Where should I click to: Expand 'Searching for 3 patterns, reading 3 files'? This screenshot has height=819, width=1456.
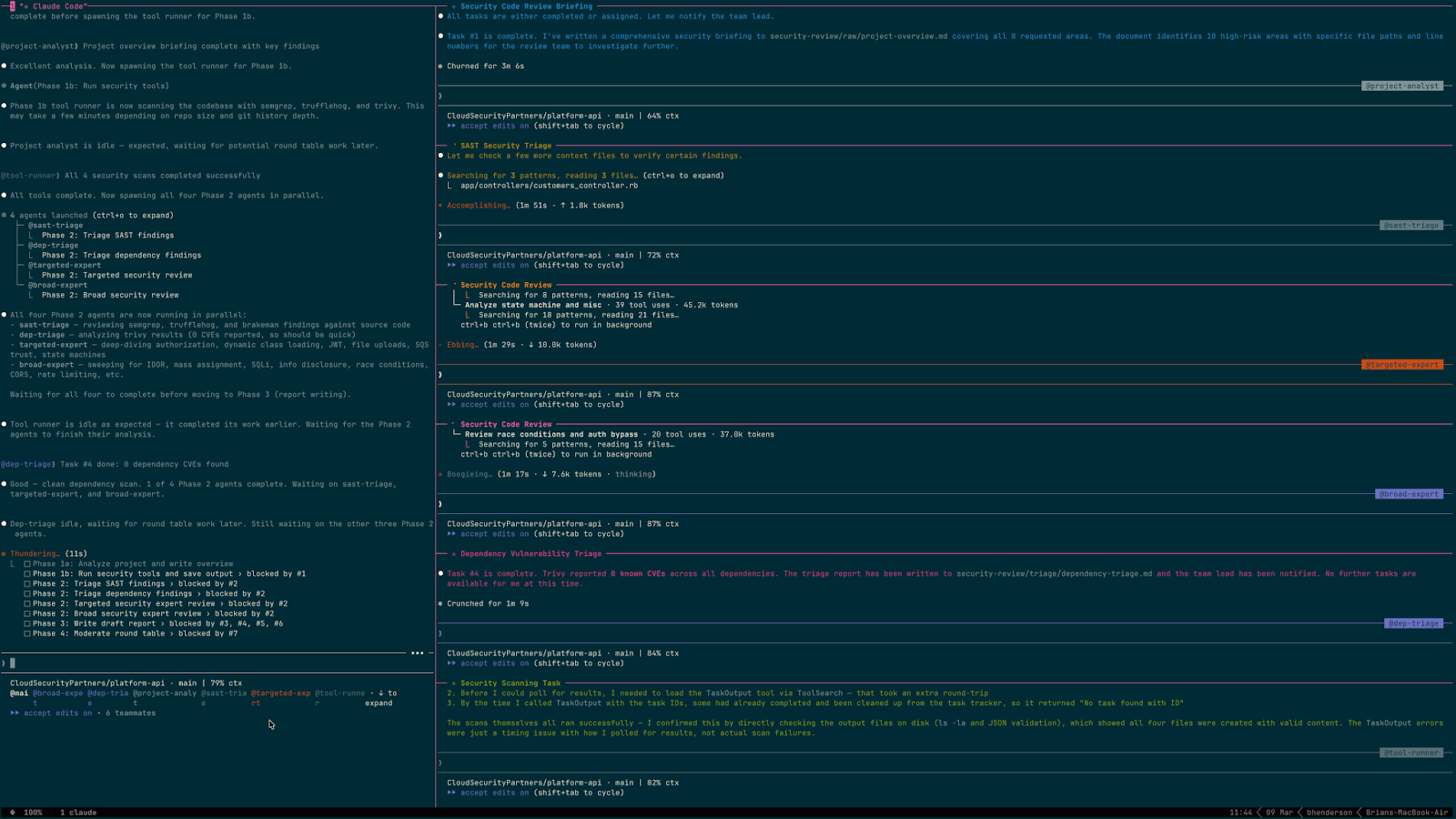pyautogui.click(x=585, y=176)
